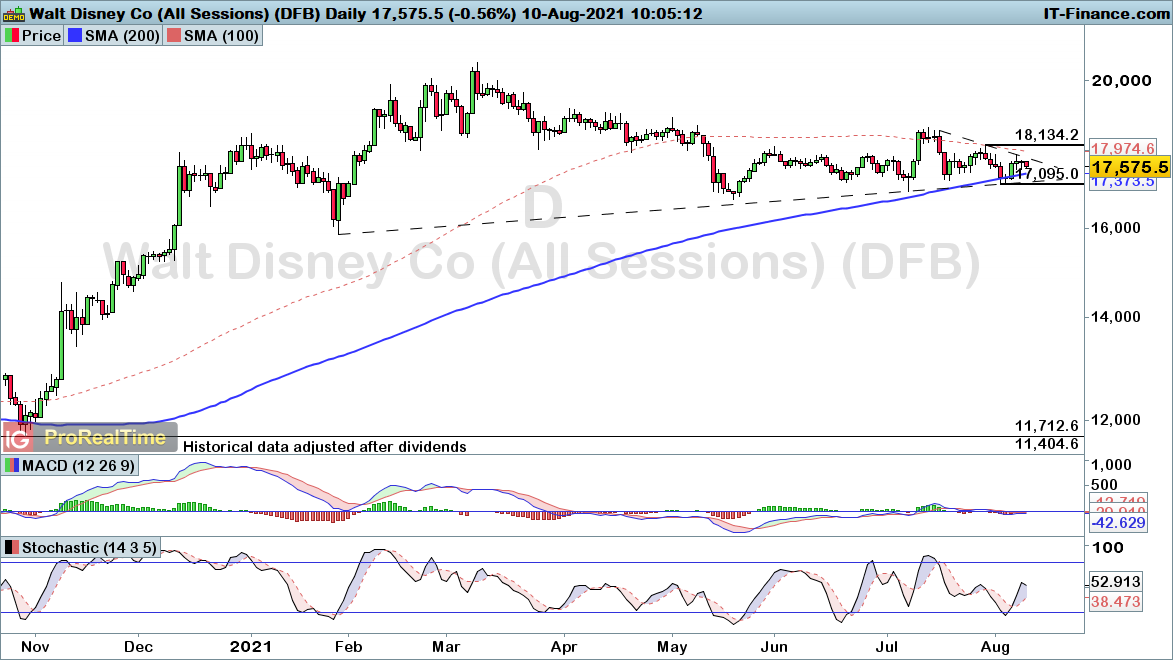Click the blue SMA (200) color swatch
The height and width of the screenshot is (660, 1173).
(x=73, y=36)
